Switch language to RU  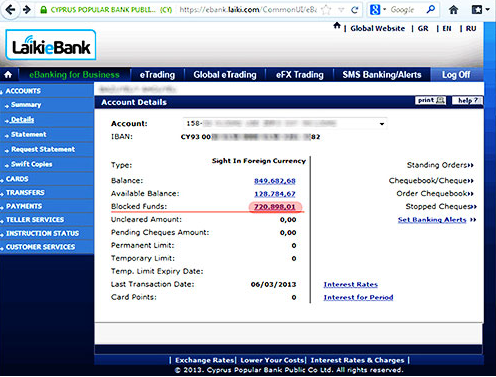[471, 29]
